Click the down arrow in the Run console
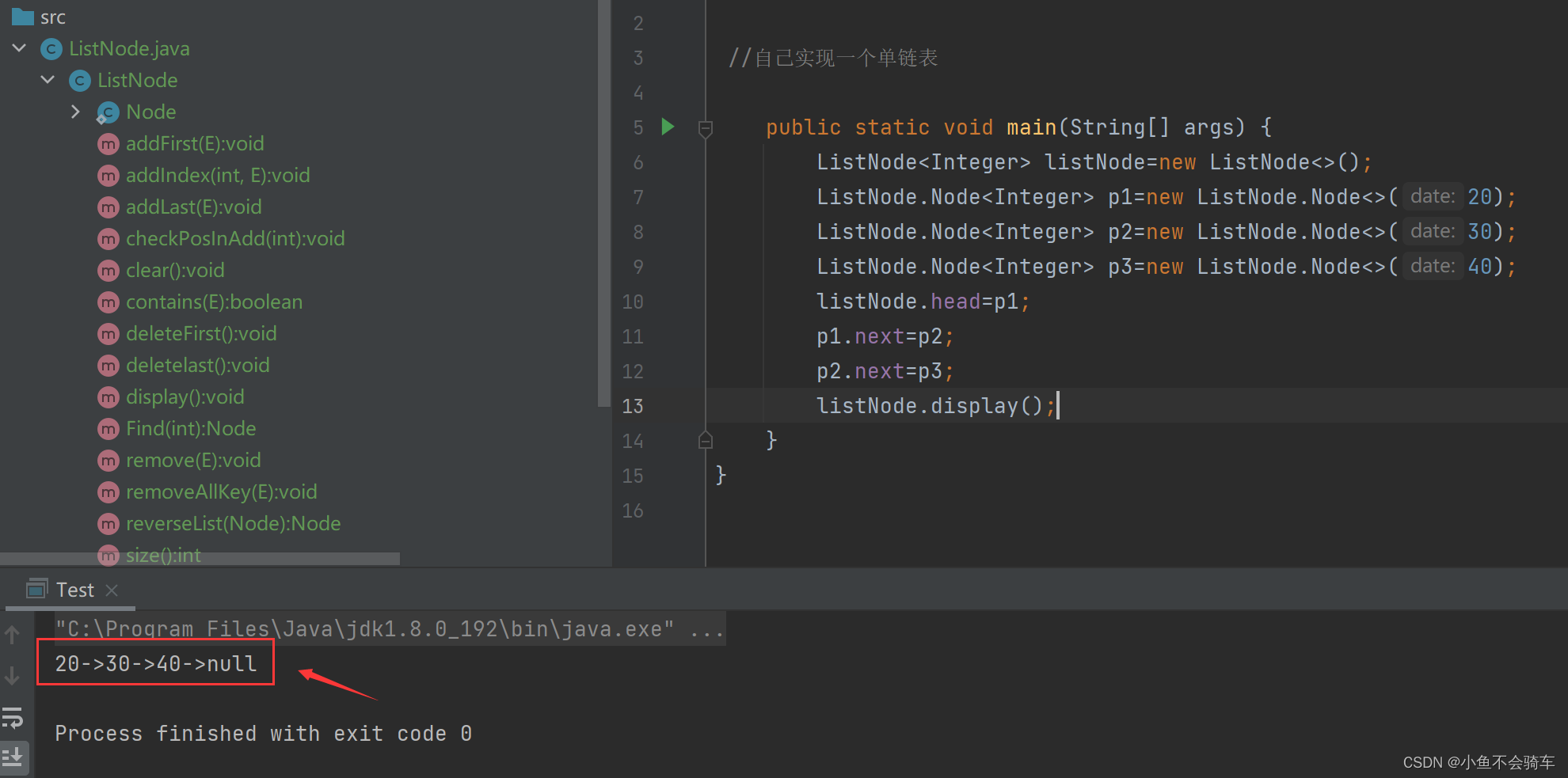Screen dimensions: 1568x778 click(12, 675)
